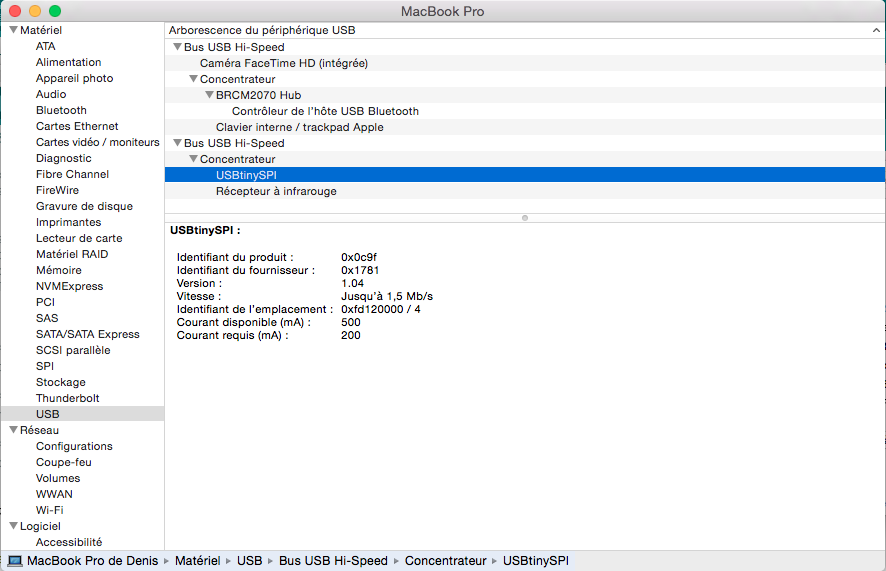Click the speed value Jusqu'à 1,5 Mb/s
Image resolution: width=886 pixels, height=571 pixels.
click(x=387, y=297)
